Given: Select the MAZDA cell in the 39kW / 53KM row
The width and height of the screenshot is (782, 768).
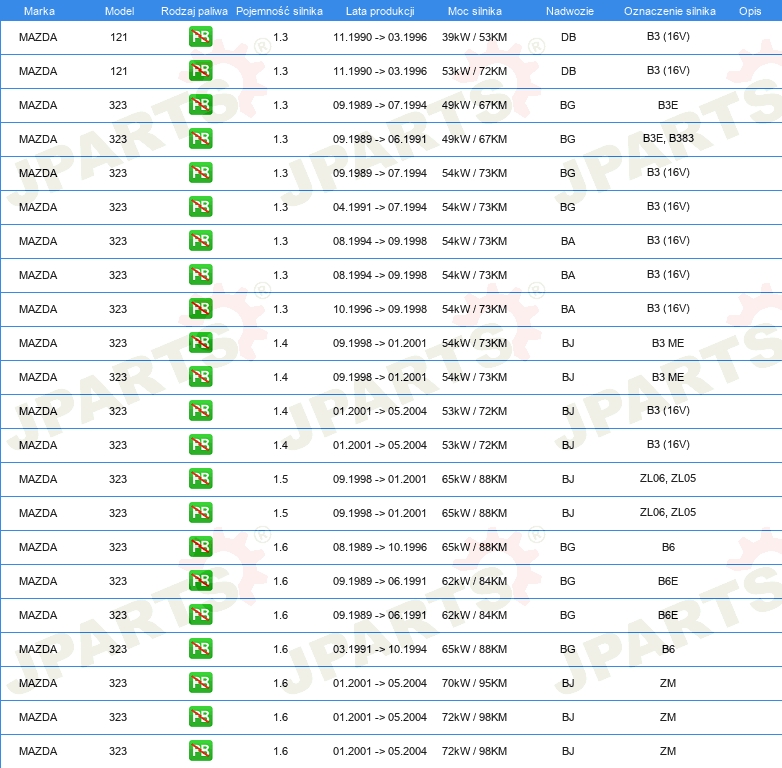Looking at the screenshot, I should click(38, 37).
